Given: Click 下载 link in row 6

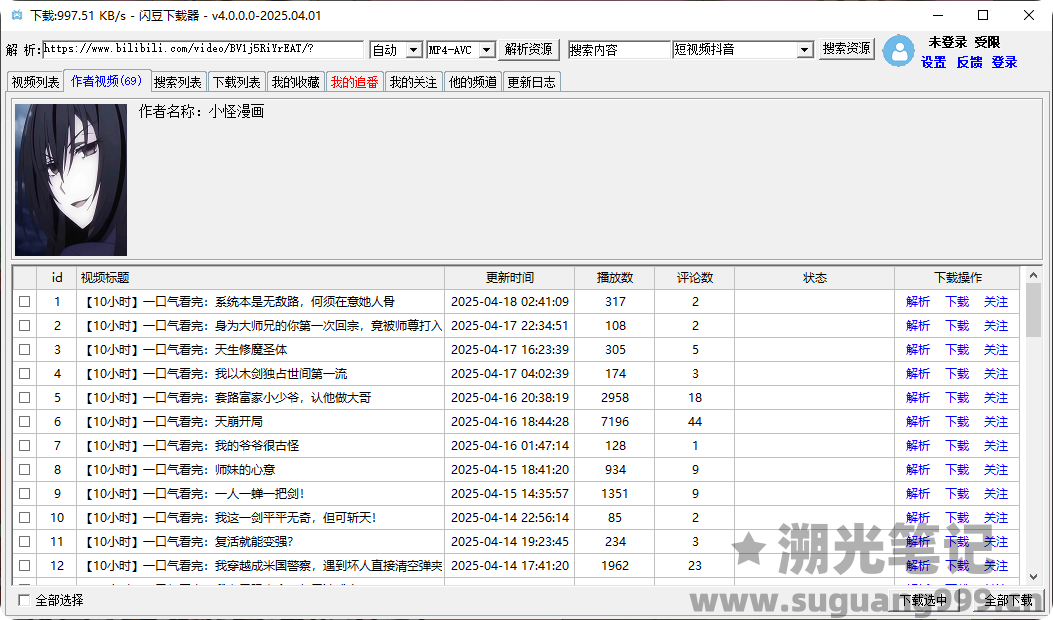Looking at the screenshot, I should pos(957,422).
